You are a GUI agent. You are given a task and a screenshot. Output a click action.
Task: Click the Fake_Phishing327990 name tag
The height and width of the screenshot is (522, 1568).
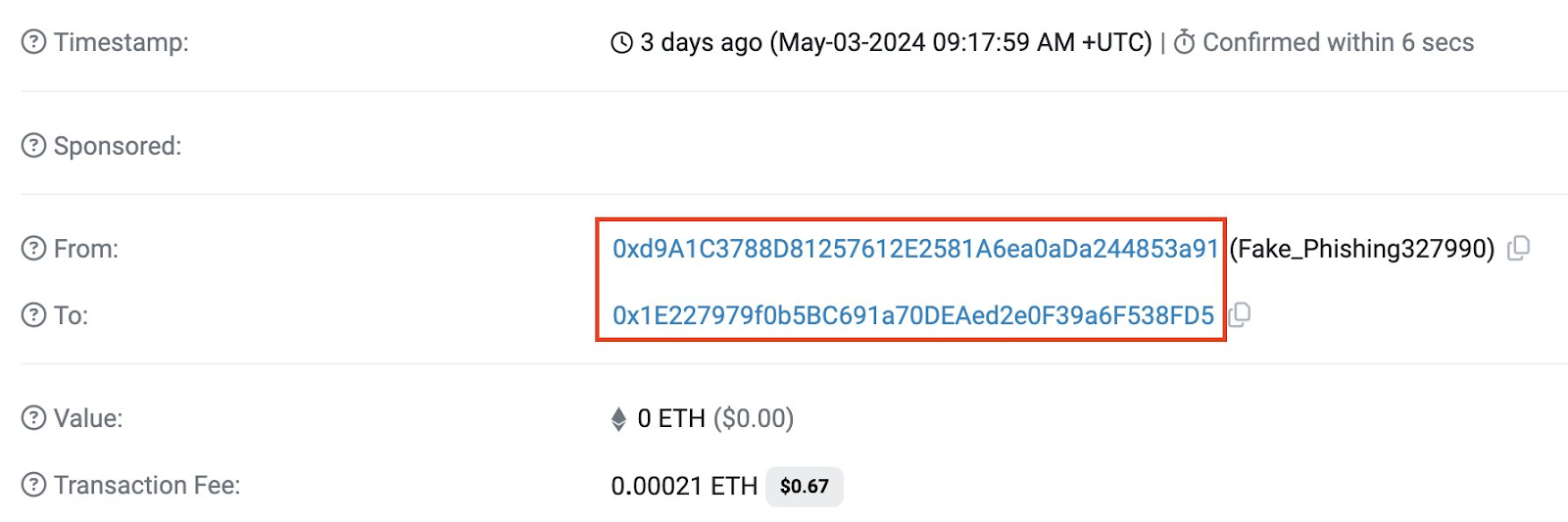coord(1361,249)
